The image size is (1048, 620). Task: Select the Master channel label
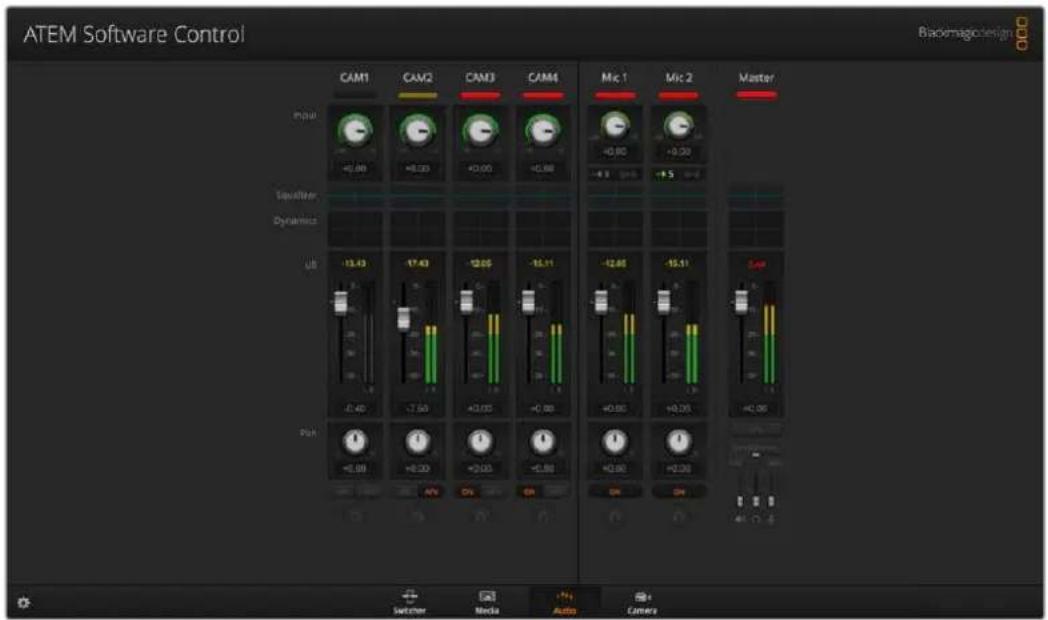(756, 78)
